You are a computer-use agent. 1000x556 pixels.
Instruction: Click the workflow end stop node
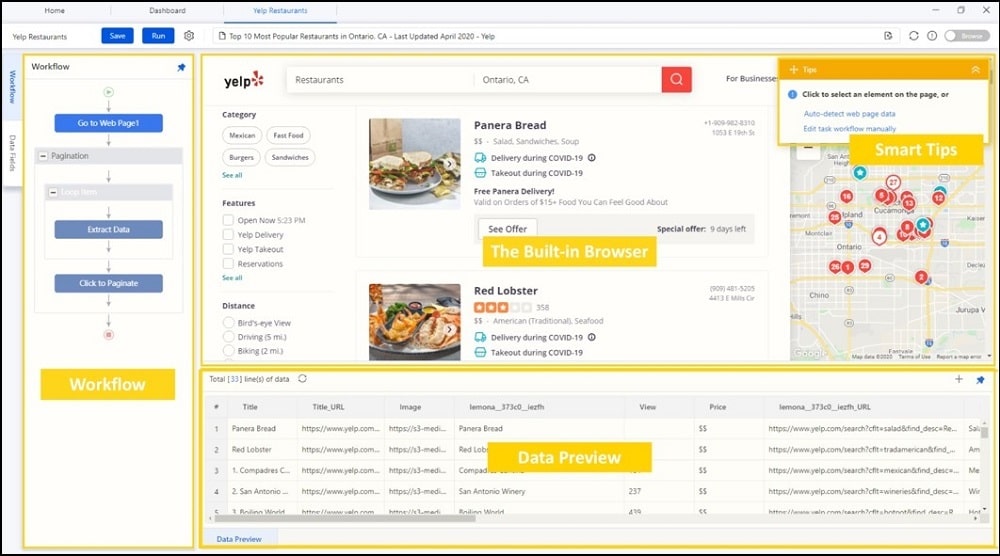(108, 335)
